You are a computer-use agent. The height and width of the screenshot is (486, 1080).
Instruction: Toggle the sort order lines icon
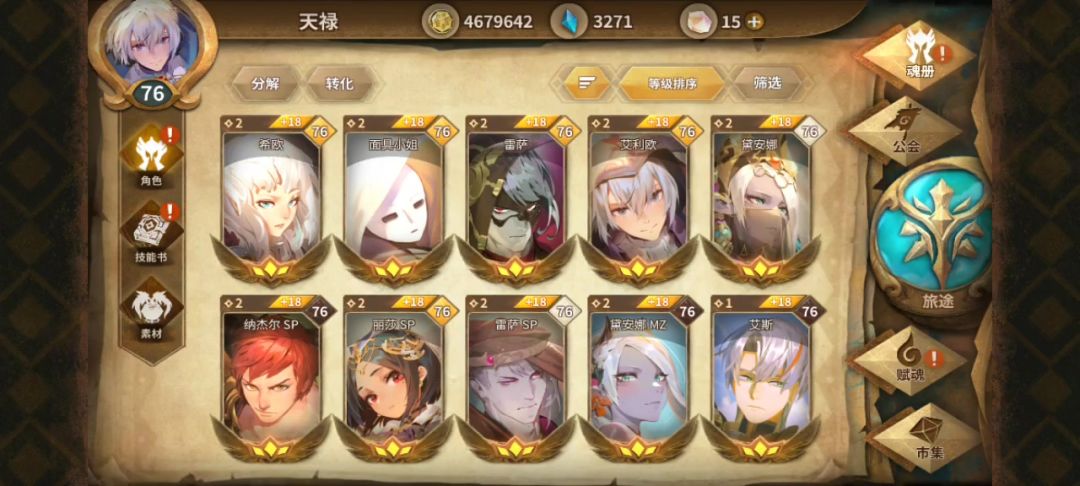coord(586,84)
